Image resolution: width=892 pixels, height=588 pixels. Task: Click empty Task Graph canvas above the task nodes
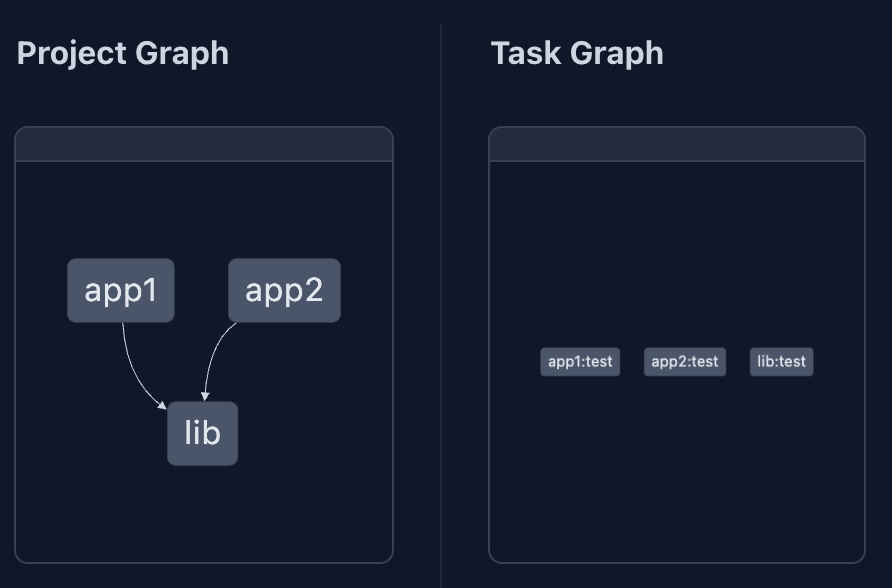pyautogui.click(x=676, y=250)
